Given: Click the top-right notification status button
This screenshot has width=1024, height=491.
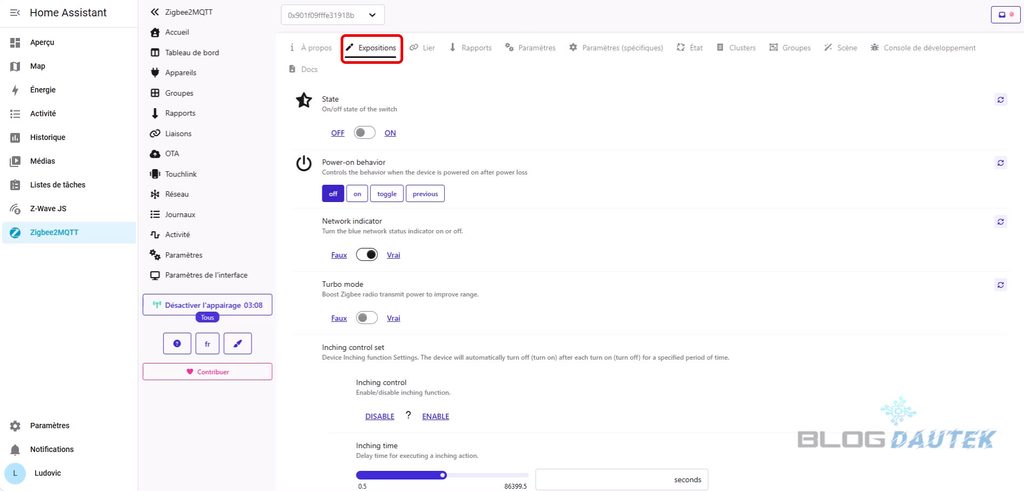Looking at the screenshot, I should pos(1005,14).
